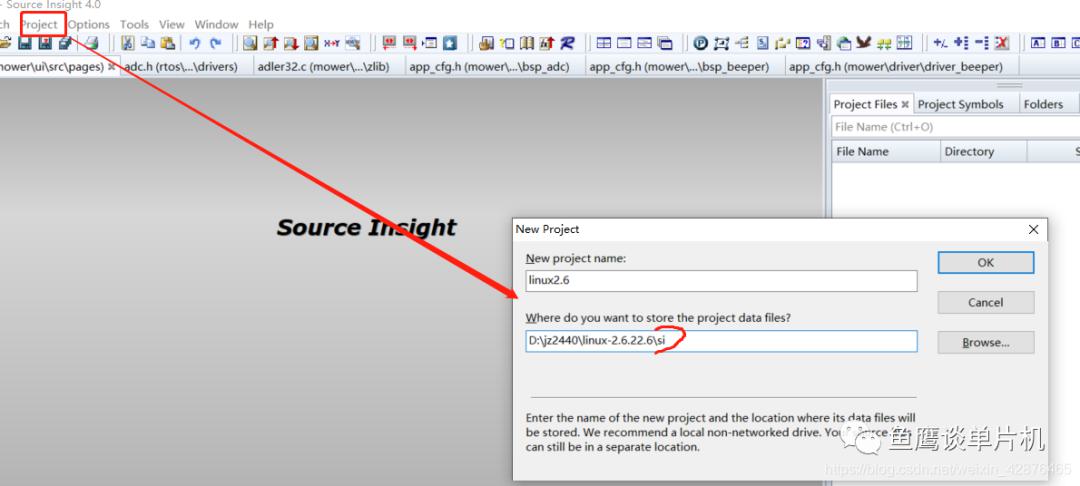This screenshot has height=486, width=1080.
Task: Click the Browse... button
Action: tap(986, 342)
